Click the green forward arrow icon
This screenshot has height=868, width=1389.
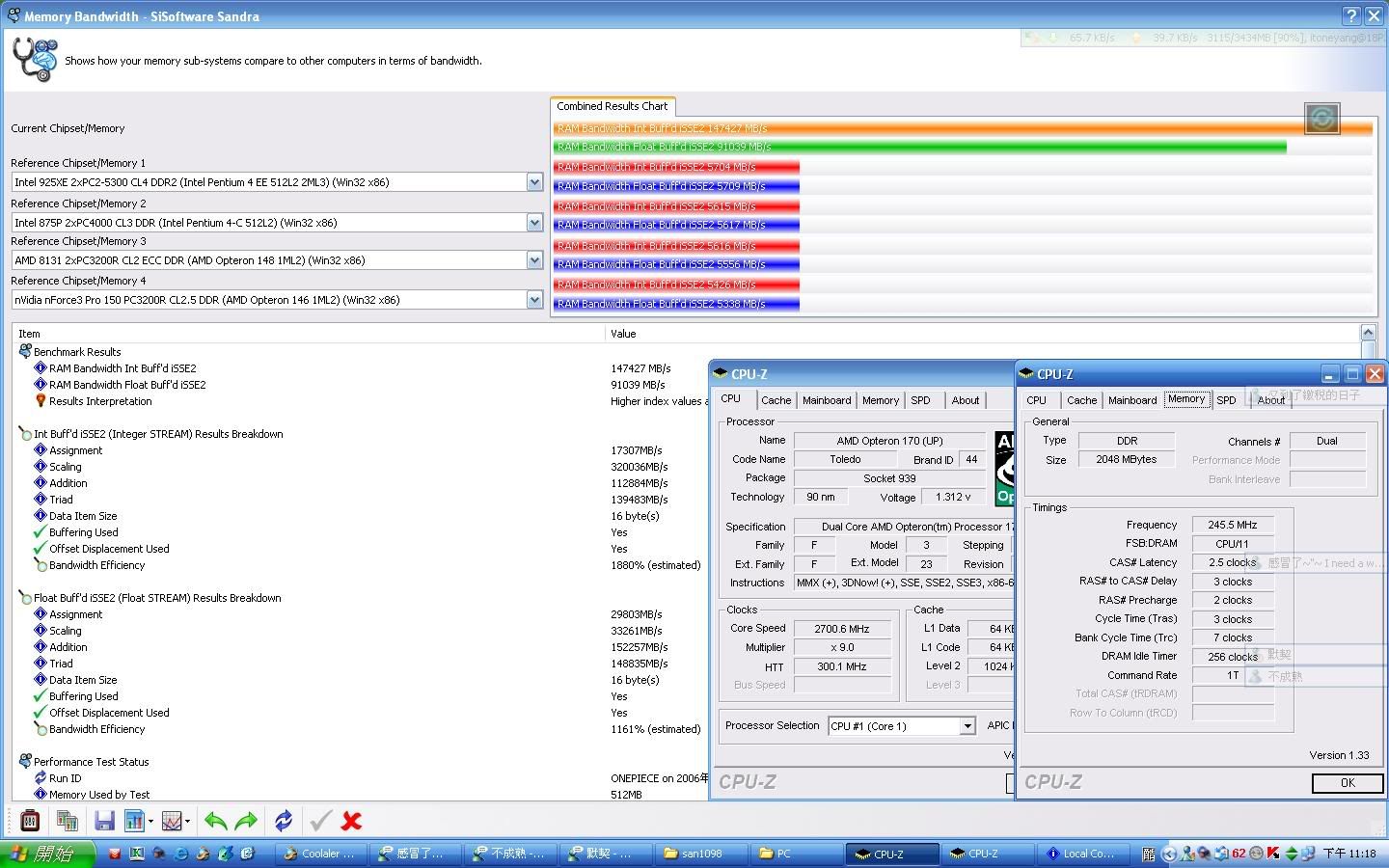(x=246, y=821)
